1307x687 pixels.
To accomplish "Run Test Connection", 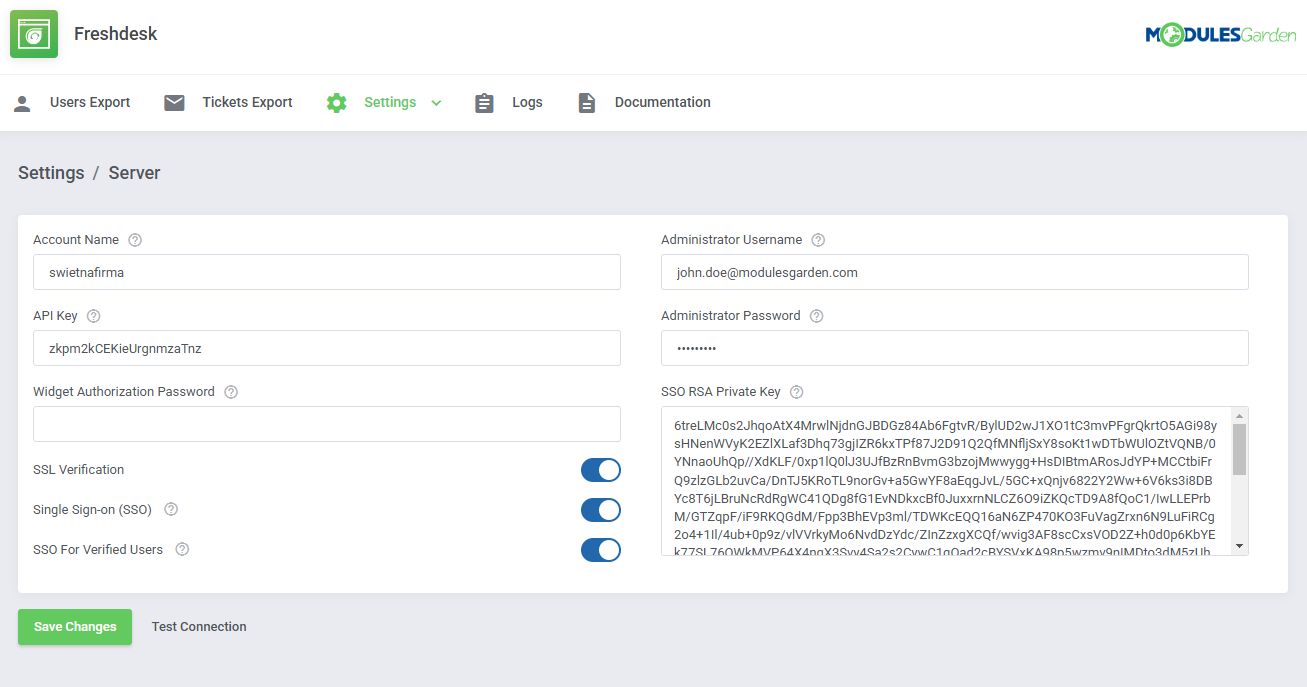I will (x=198, y=626).
